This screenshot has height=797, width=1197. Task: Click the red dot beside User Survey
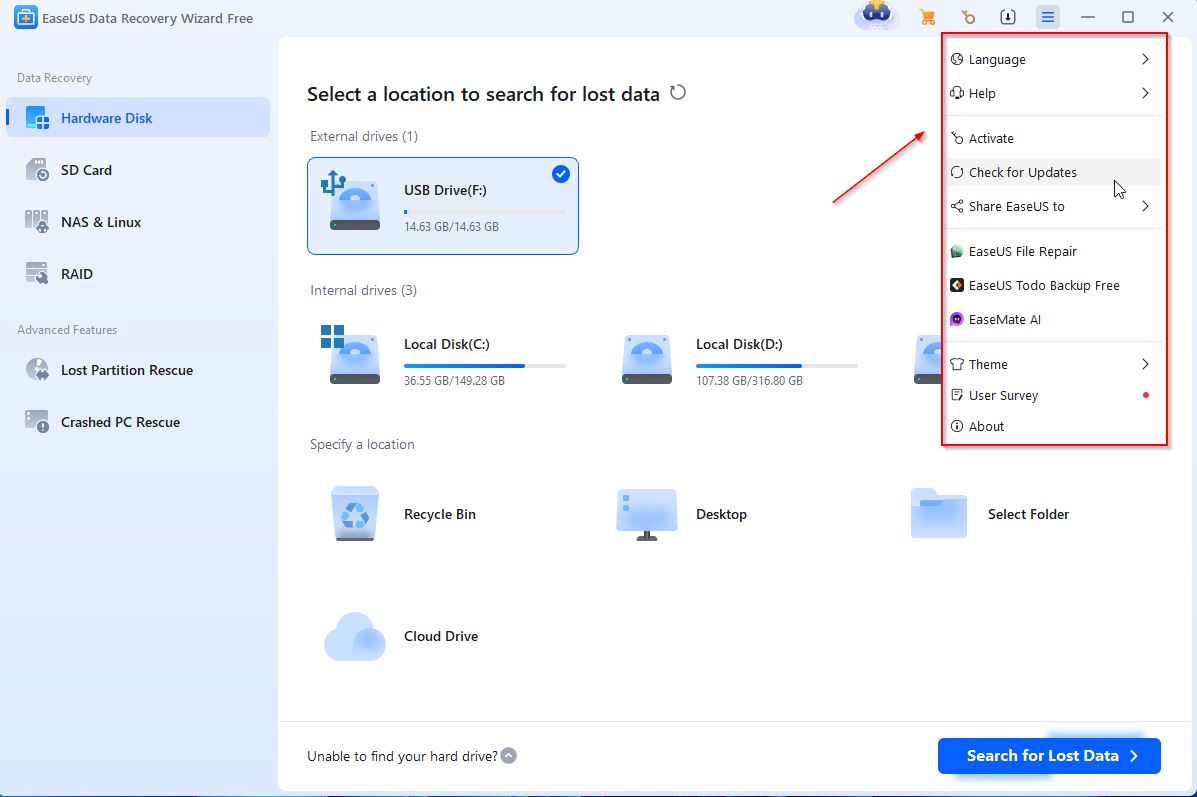(x=1145, y=395)
